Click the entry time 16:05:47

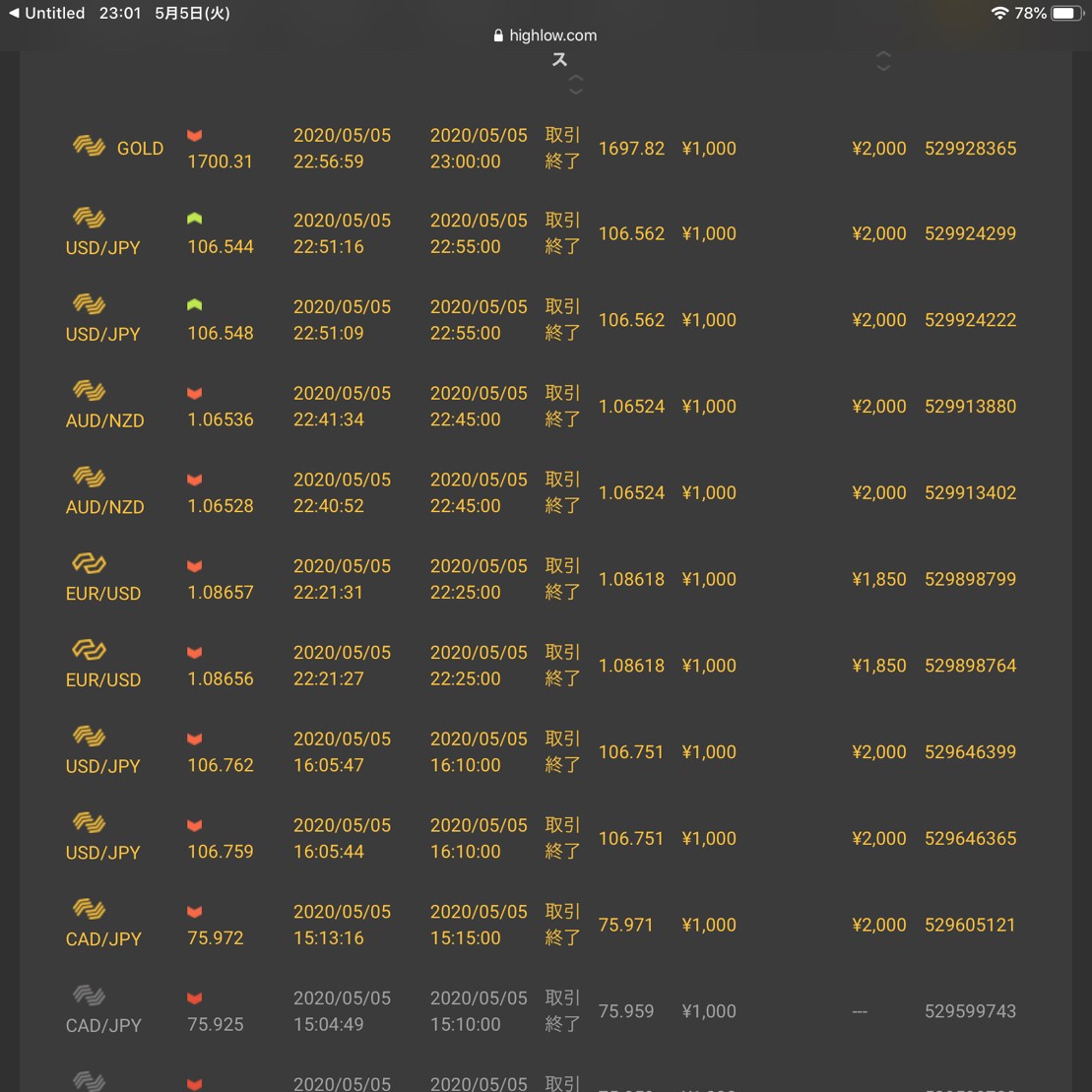(x=328, y=765)
